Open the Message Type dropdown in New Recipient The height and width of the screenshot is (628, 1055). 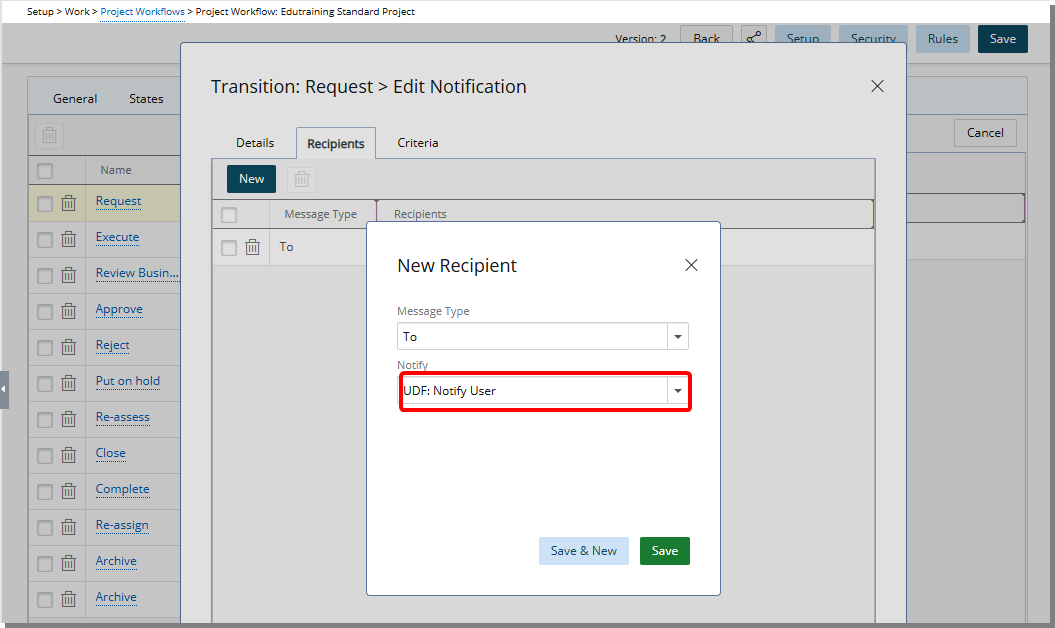678,336
